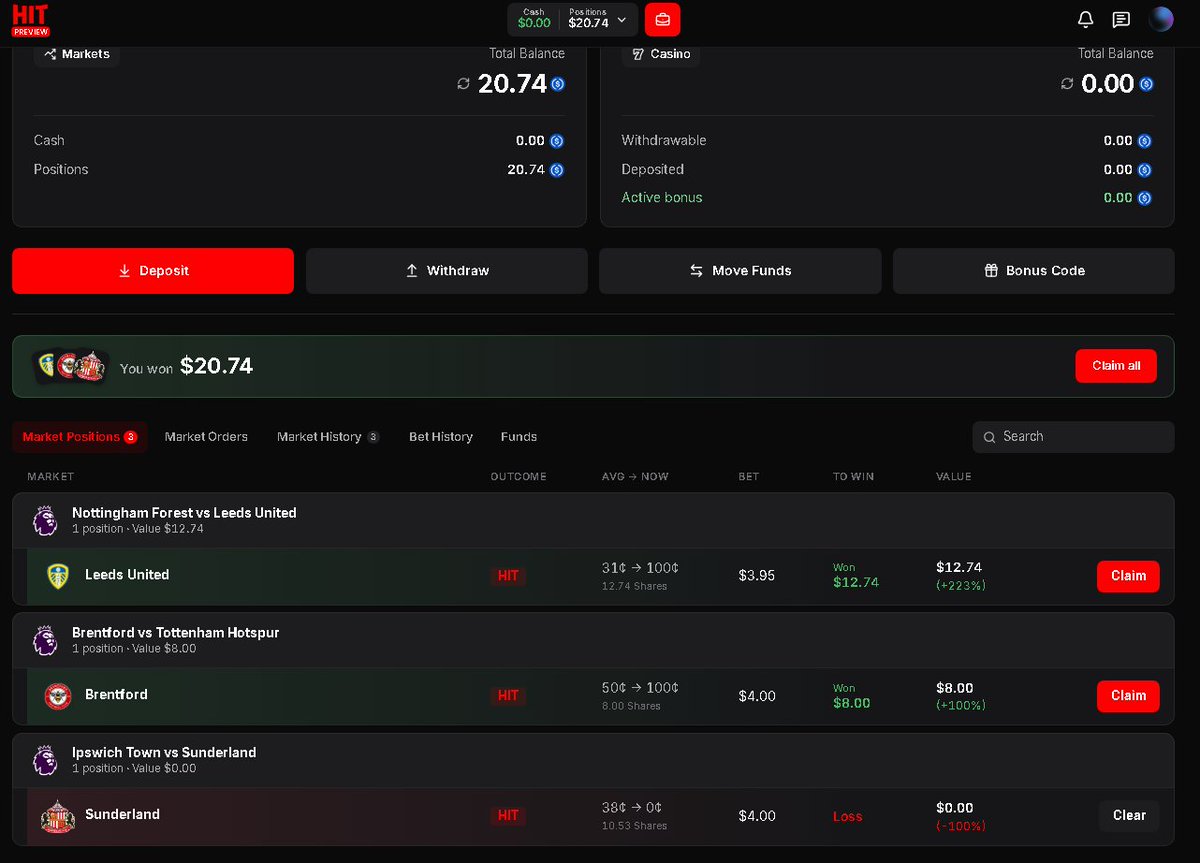This screenshot has height=863, width=1200.
Task: Click the Sunderland outcome name
Action: 122,815
